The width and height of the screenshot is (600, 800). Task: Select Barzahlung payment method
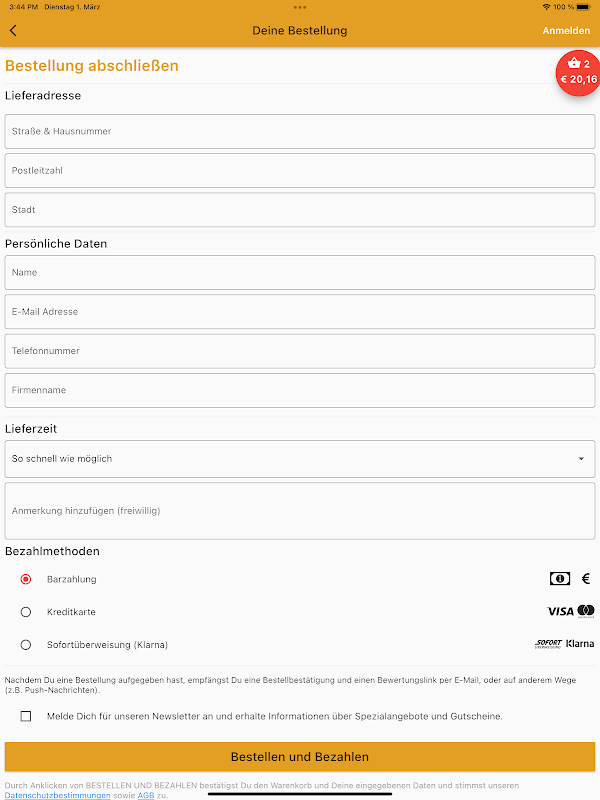point(26,579)
